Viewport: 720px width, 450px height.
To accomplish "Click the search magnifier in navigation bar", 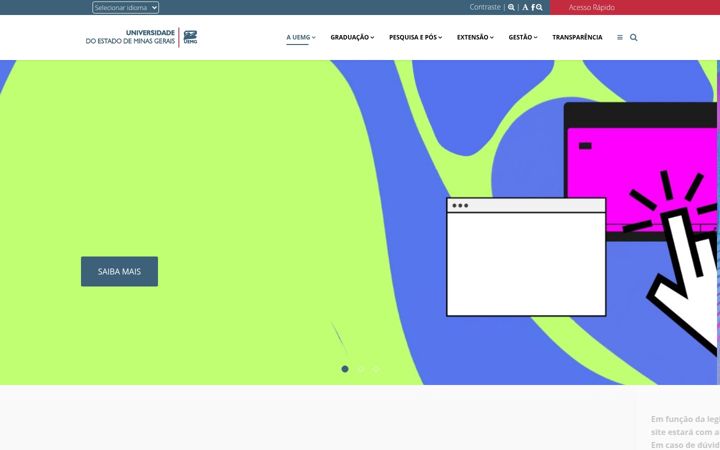I will (634, 38).
